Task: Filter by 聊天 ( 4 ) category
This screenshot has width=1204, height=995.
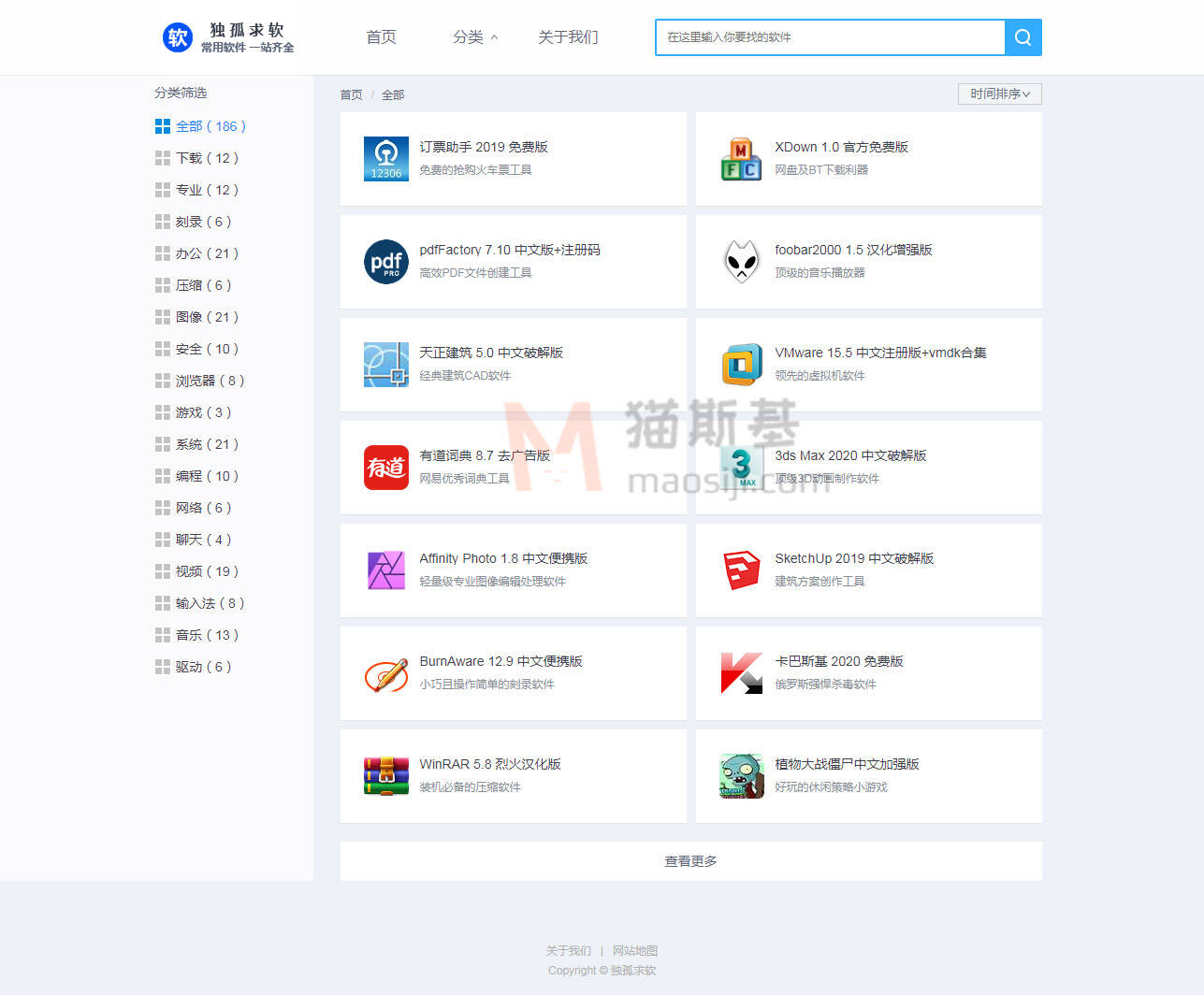Action: coord(203,540)
